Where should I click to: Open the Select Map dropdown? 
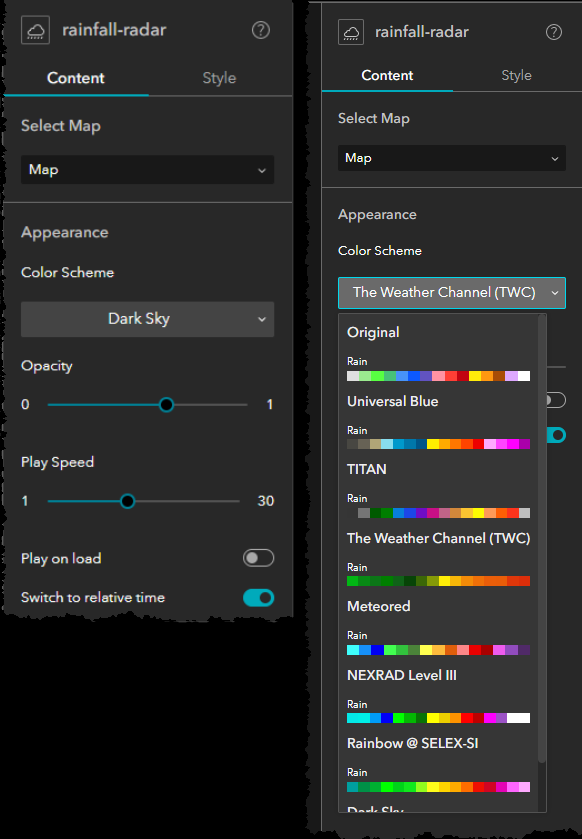[147, 169]
